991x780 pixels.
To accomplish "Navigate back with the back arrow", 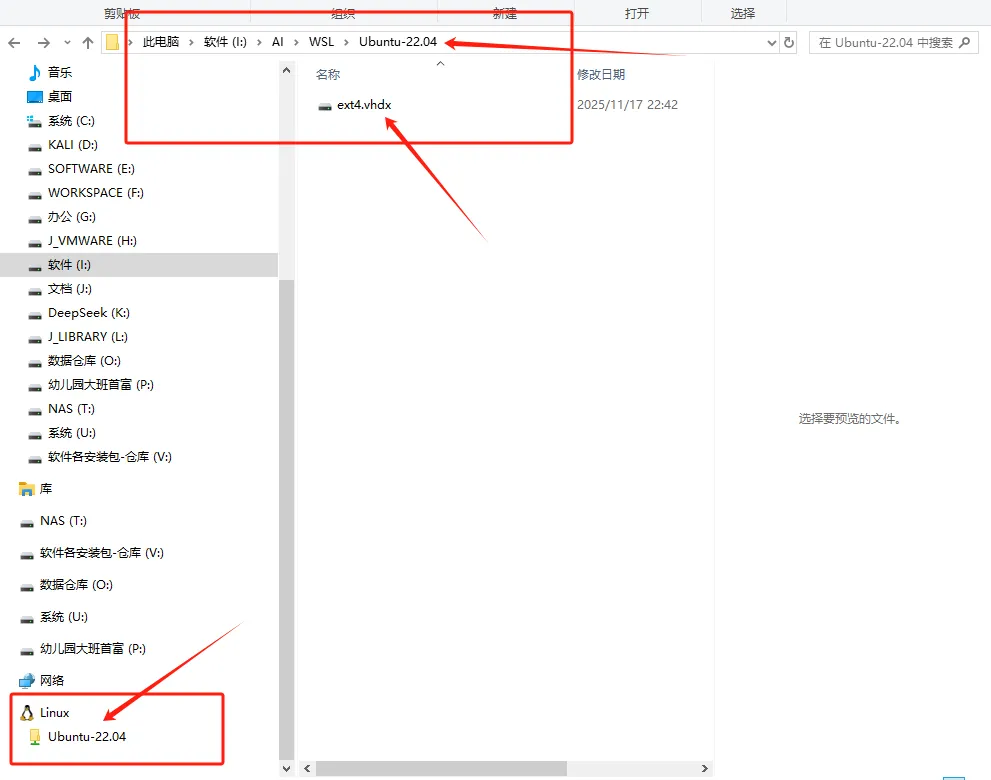I will coord(14,42).
